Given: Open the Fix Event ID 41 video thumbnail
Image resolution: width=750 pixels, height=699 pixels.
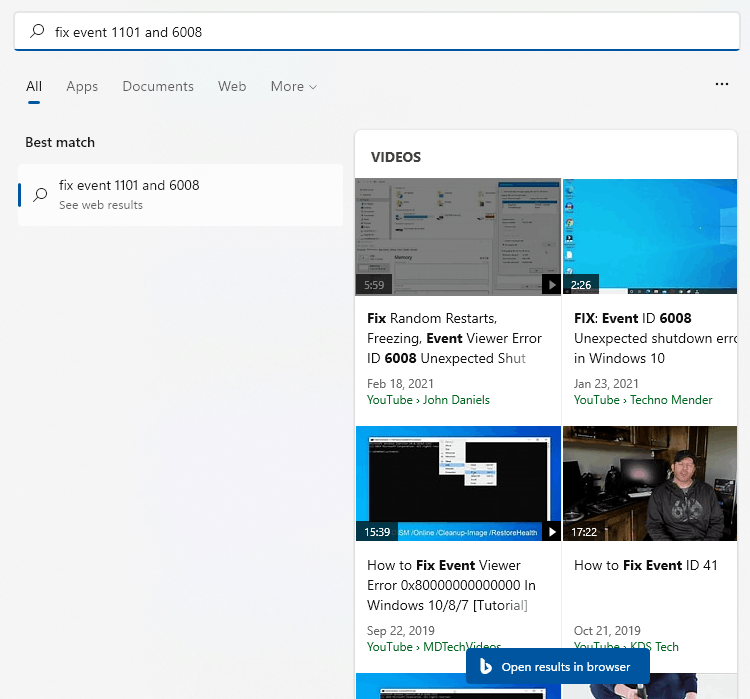Looking at the screenshot, I should coord(650,483).
